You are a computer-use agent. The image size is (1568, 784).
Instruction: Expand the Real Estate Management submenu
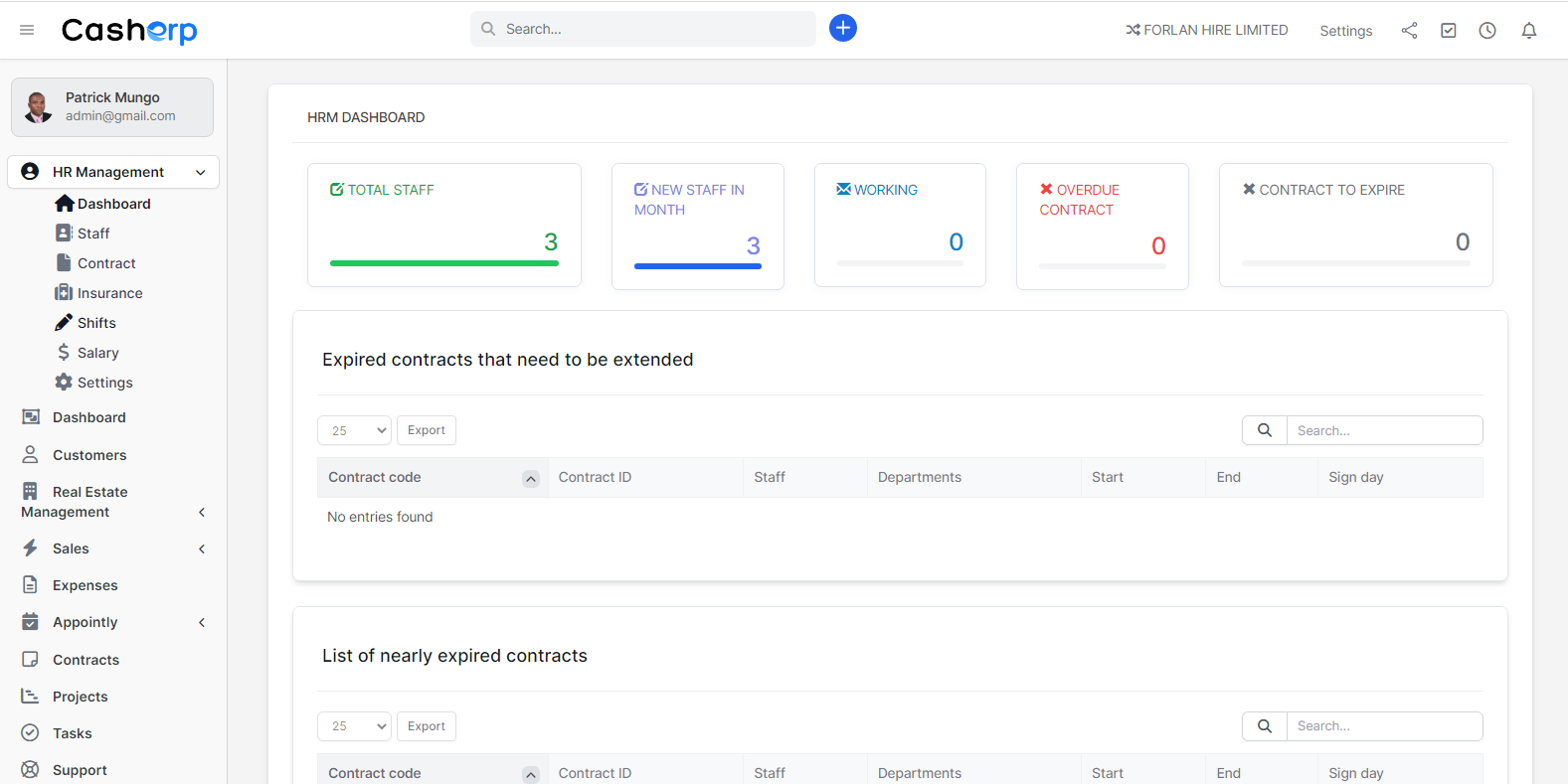click(x=202, y=512)
